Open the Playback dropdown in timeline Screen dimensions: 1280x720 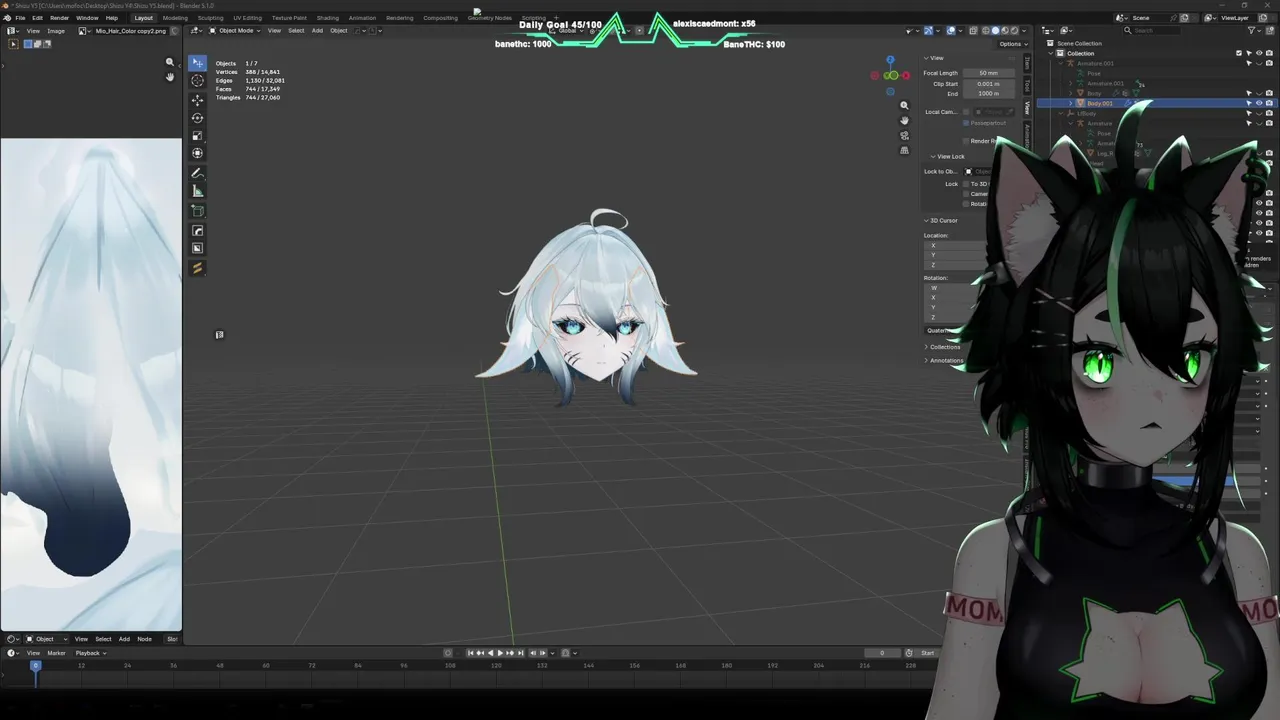point(90,653)
